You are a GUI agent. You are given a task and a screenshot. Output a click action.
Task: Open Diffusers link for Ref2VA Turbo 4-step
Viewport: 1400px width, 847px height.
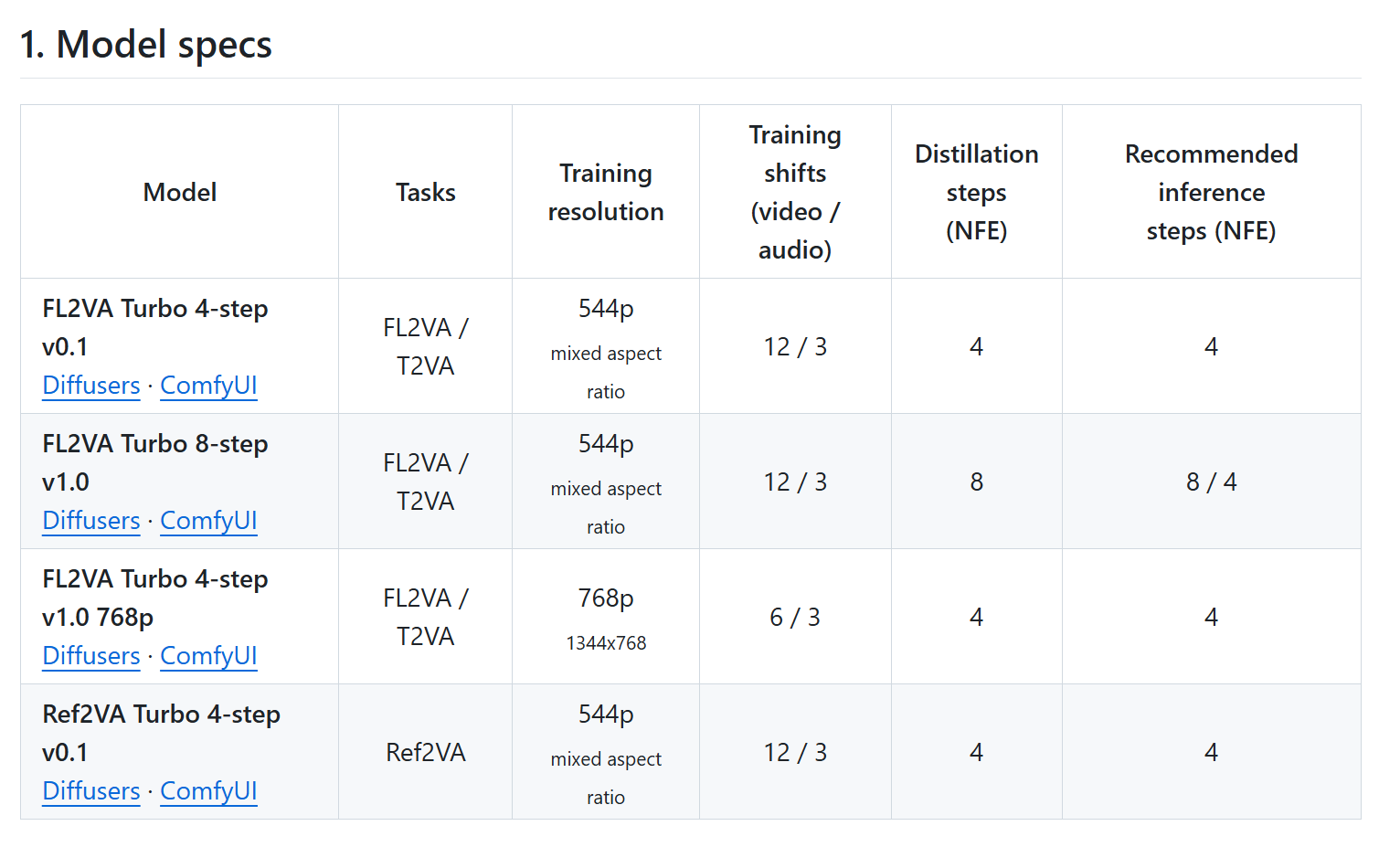coord(91,791)
